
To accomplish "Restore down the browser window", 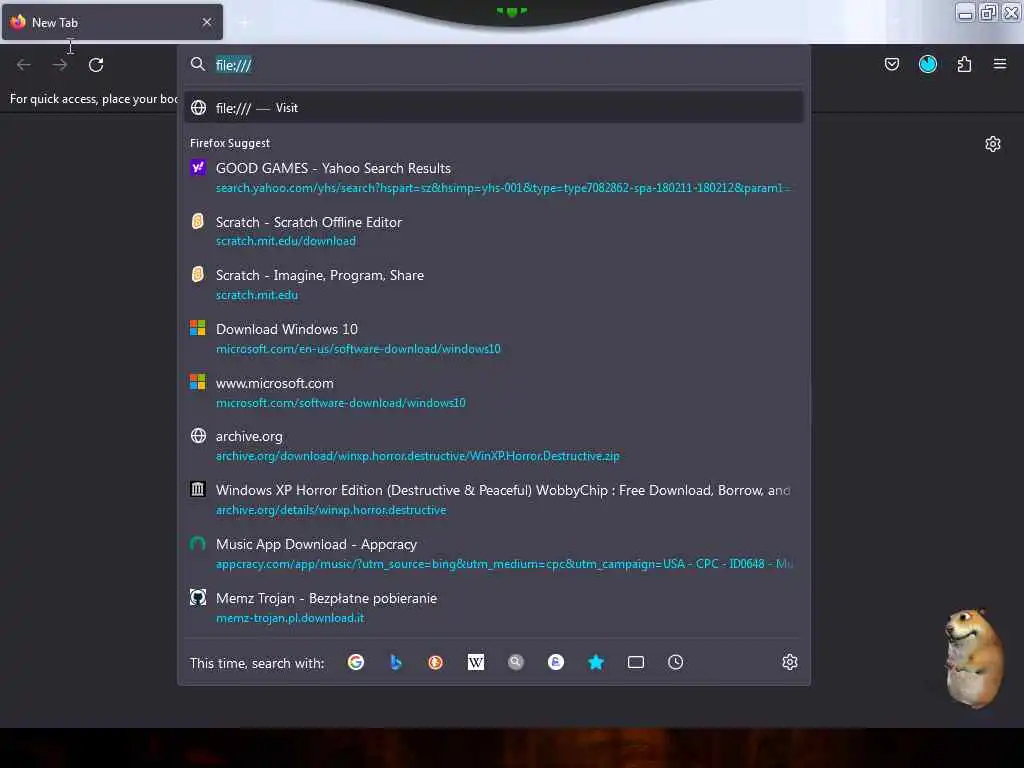I will point(989,12).
